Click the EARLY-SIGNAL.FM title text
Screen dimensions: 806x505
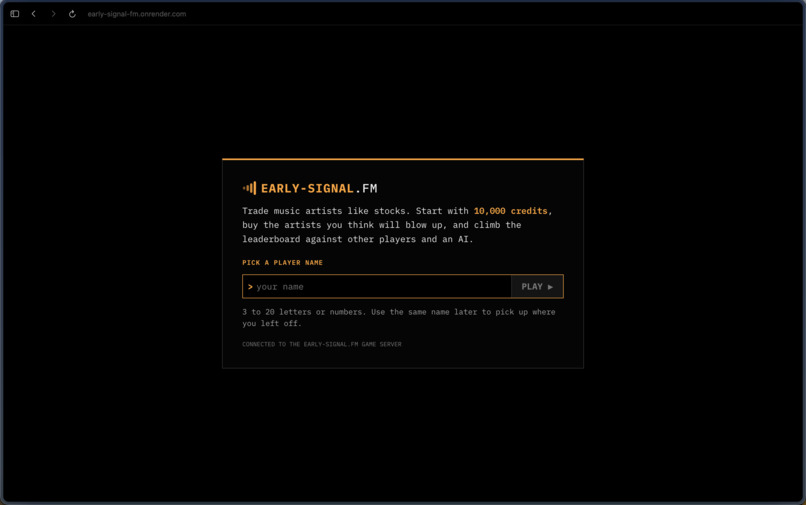click(x=319, y=188)
